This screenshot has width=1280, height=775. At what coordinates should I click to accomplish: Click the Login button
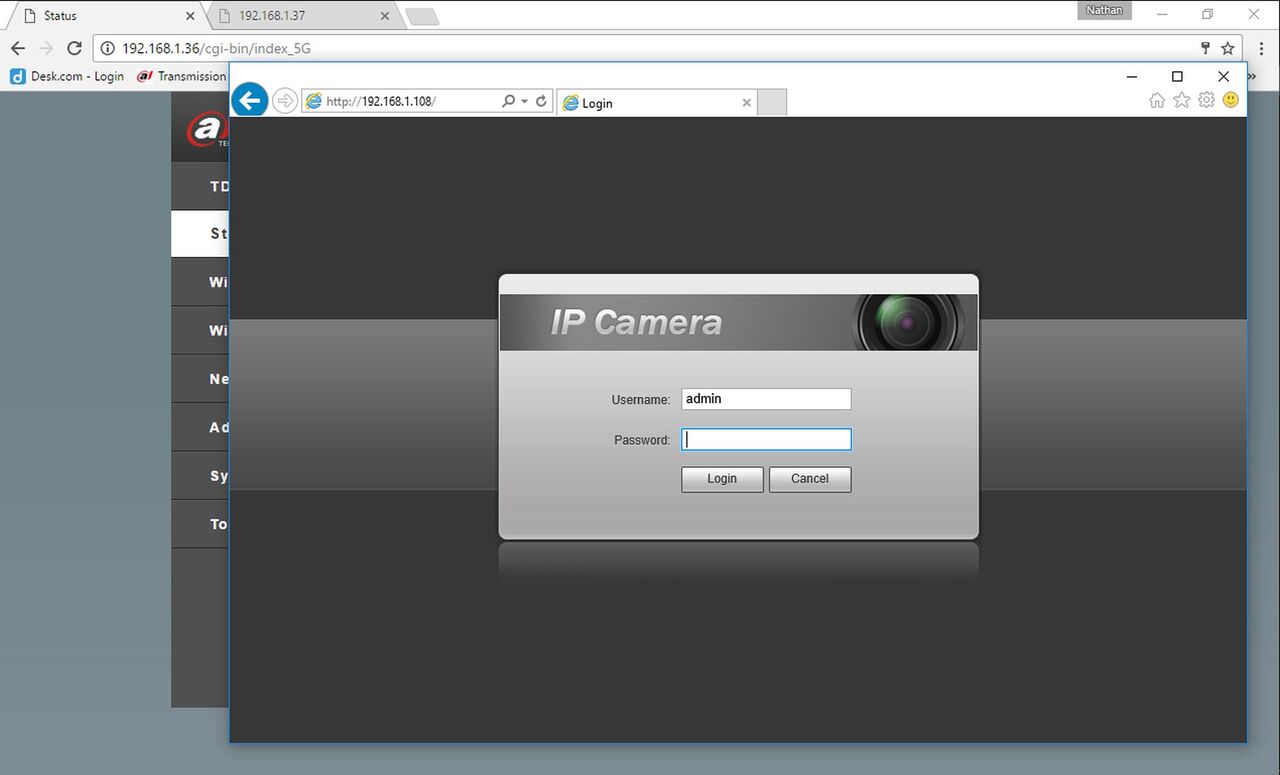(722, 479)
